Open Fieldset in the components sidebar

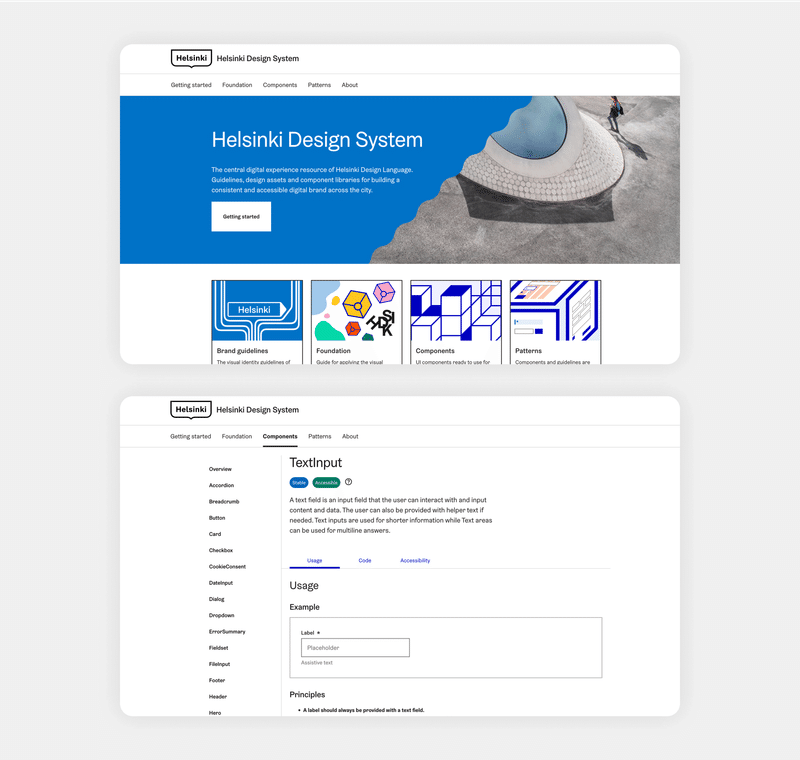point(218,648)
